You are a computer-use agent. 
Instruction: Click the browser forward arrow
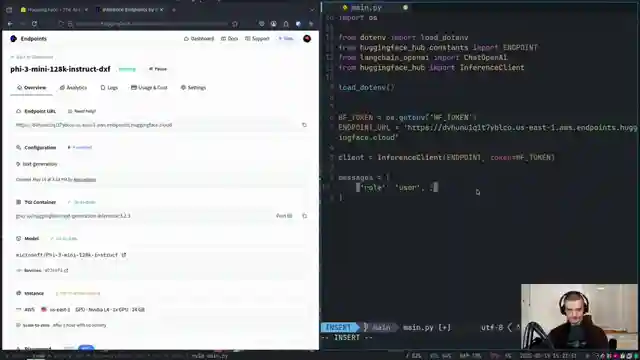point(22,24)
